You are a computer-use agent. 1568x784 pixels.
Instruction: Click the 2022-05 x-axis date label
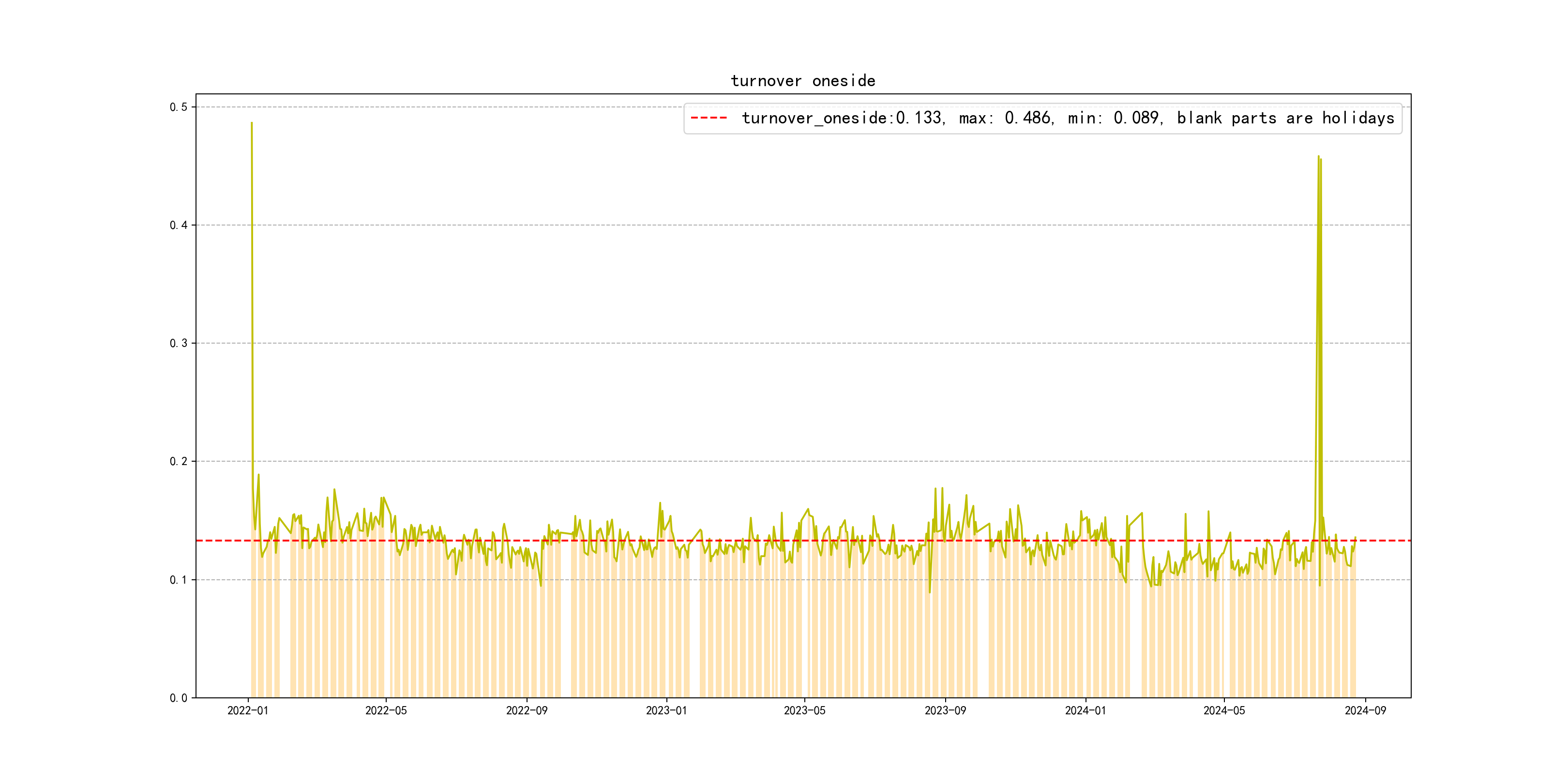(x=386, y=711)
